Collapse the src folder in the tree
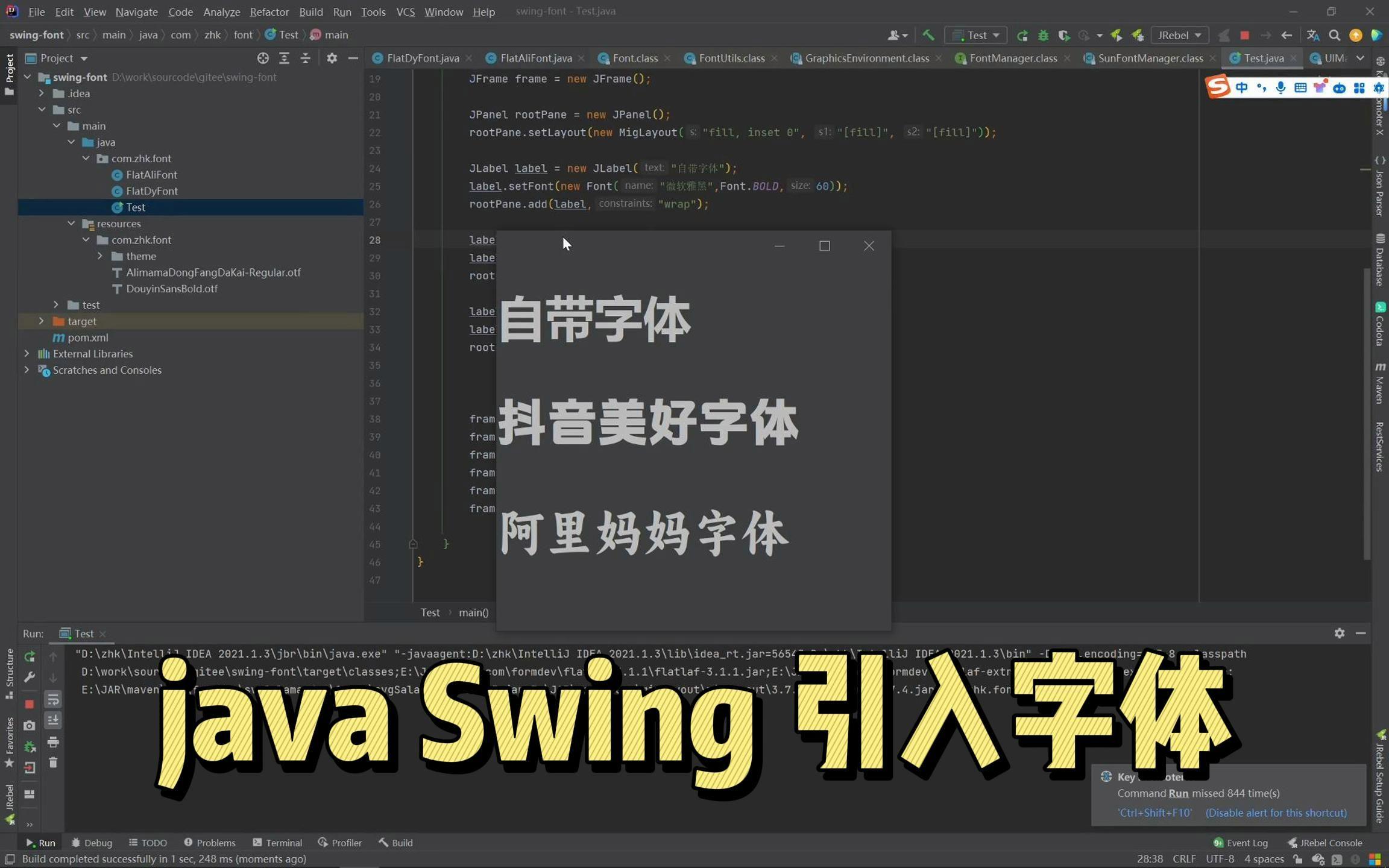This screenshot has width=1389, height=868. tap(42, 109)
